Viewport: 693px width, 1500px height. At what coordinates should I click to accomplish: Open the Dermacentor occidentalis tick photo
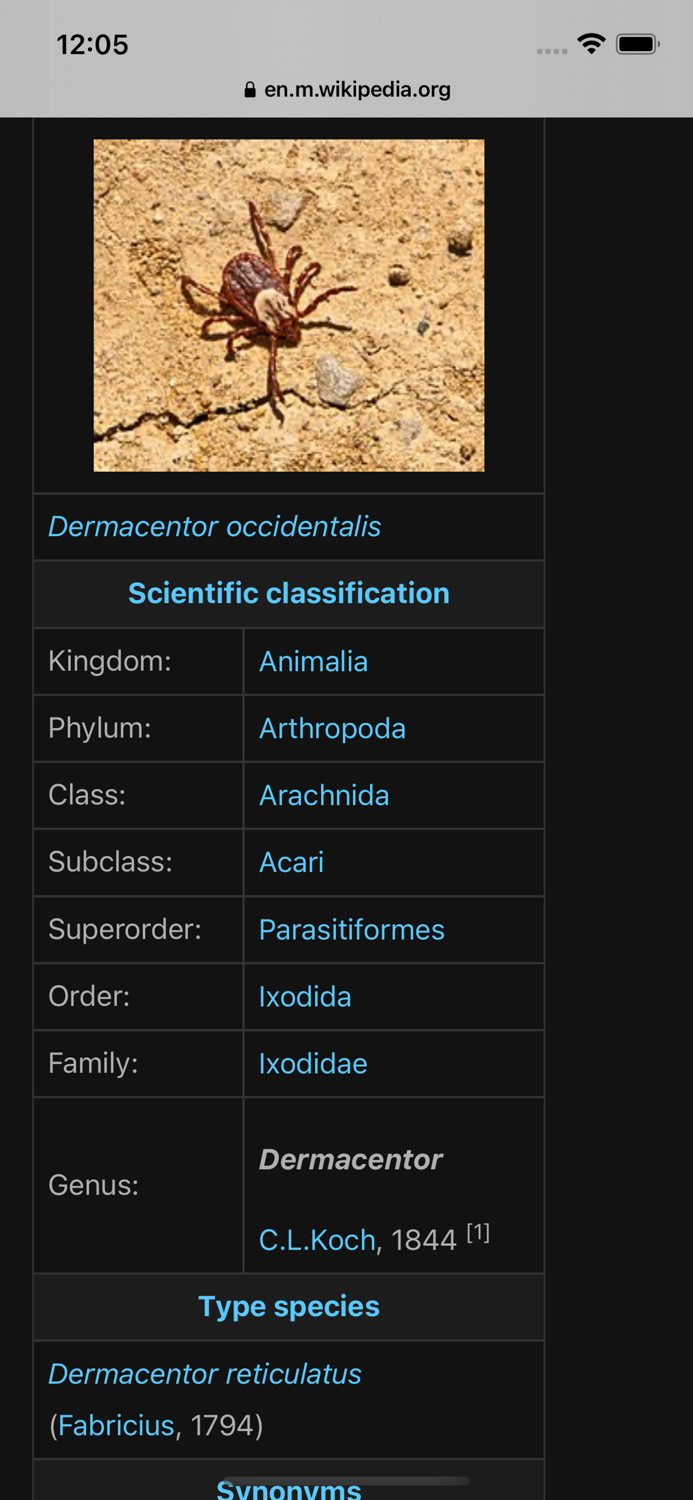pyautogui.click(x=289, y=305)
